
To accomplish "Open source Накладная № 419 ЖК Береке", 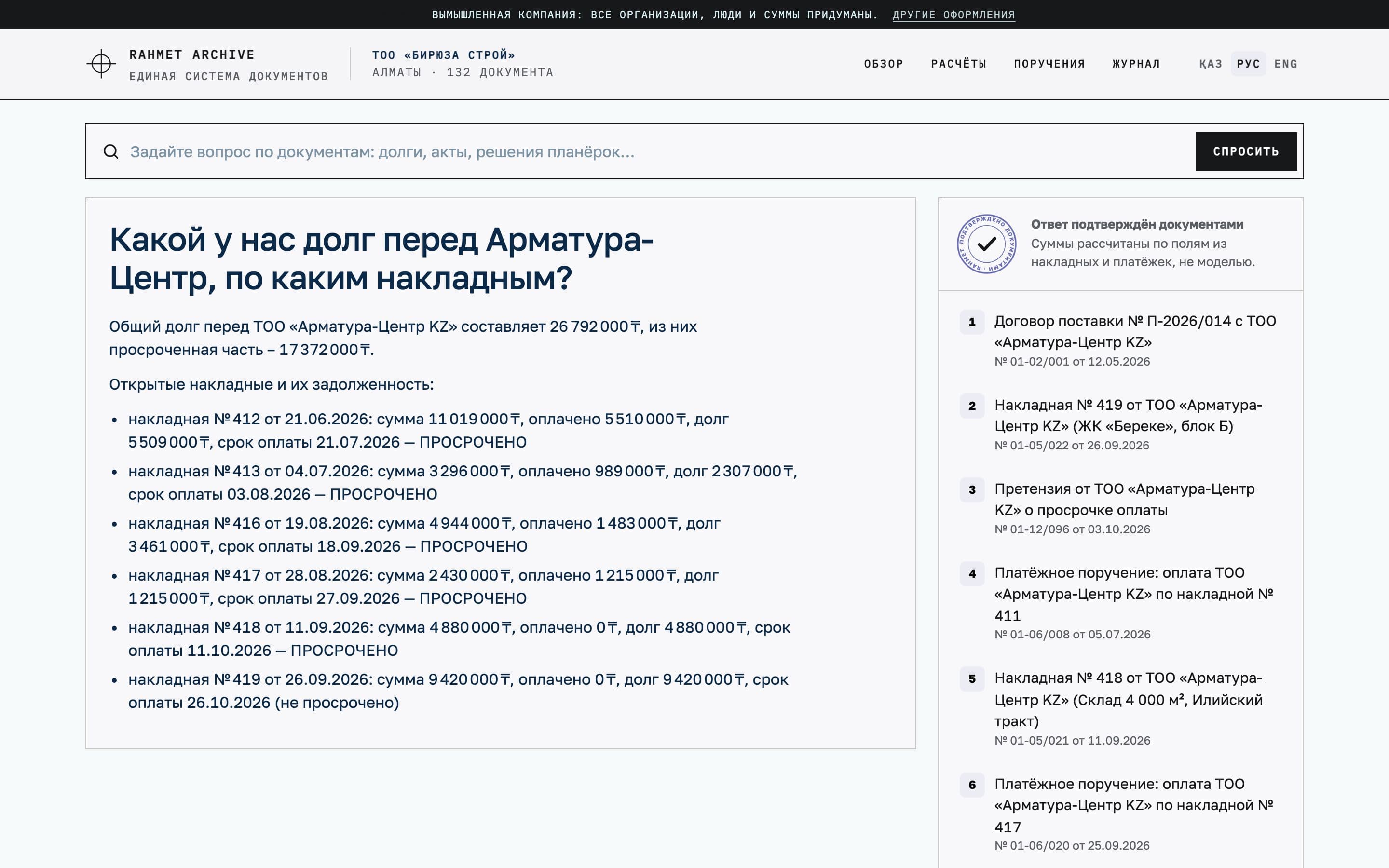I will coord(1129,415).
